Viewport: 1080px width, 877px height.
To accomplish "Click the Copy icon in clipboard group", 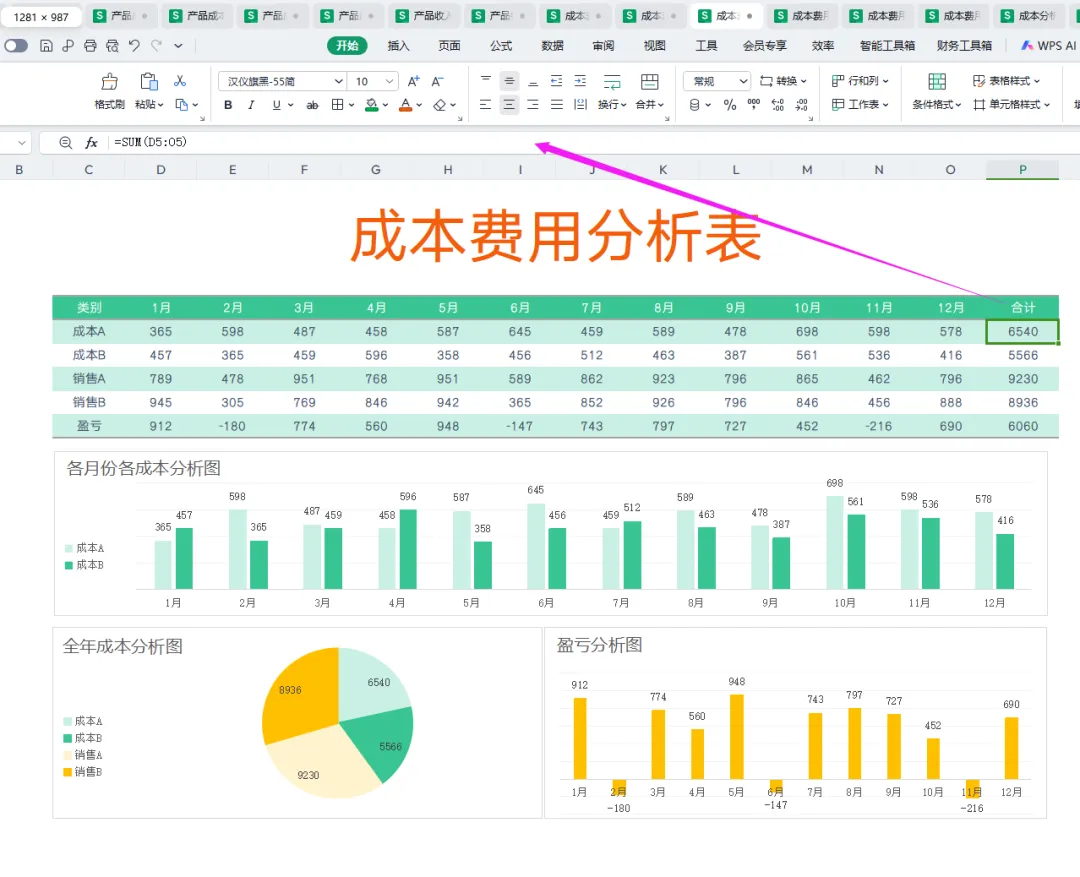I will (x=182, y=105).
